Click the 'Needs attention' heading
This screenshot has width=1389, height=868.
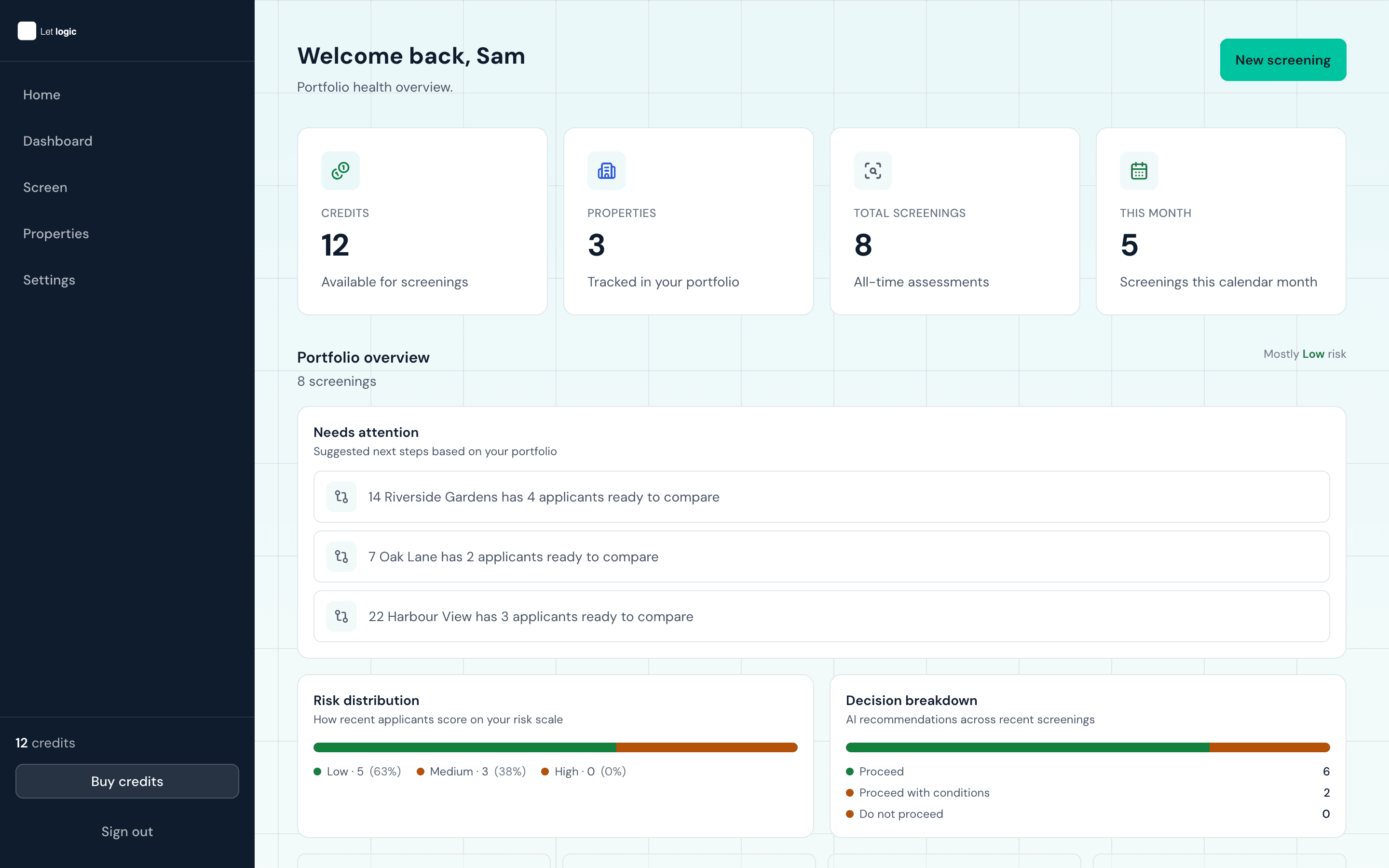[366, 432]
